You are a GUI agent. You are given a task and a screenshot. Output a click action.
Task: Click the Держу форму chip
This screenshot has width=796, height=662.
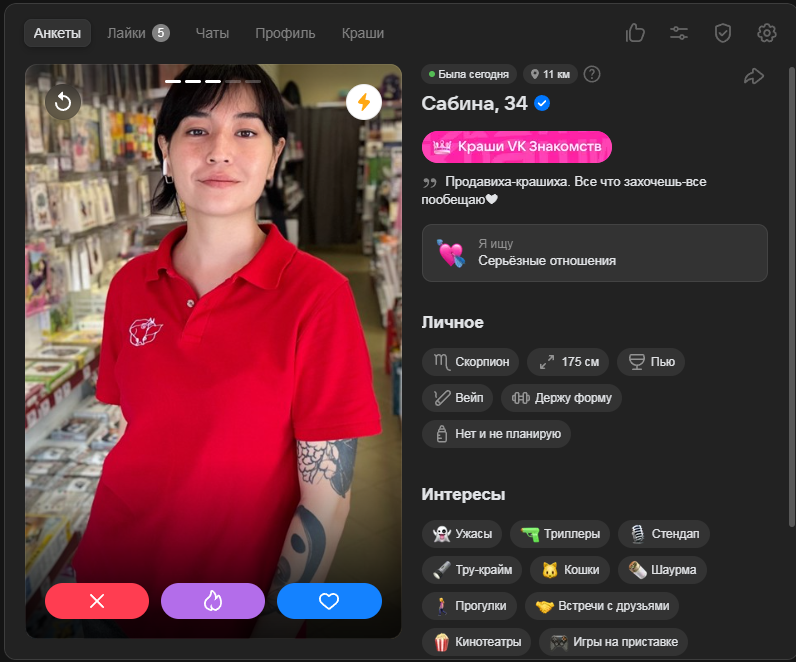(x=561, y=398)
